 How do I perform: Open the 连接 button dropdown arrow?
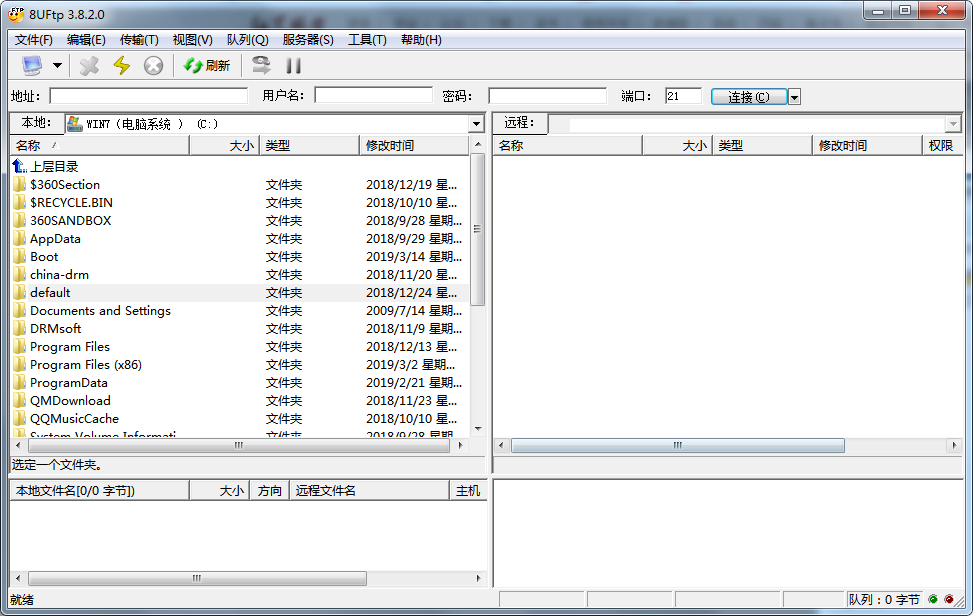tap(792, 96)
